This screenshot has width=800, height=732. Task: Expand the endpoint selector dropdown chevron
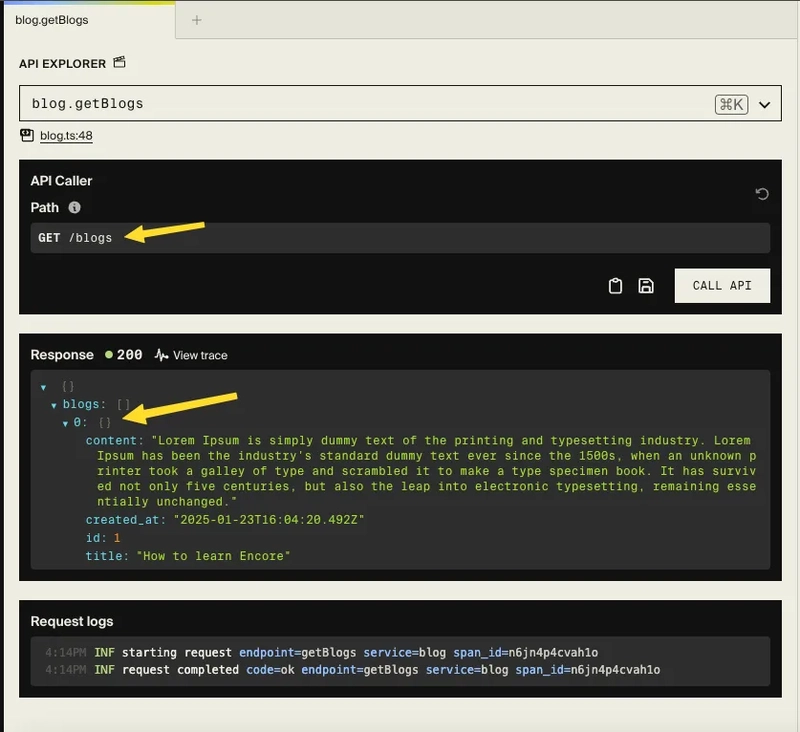point(764,105)
